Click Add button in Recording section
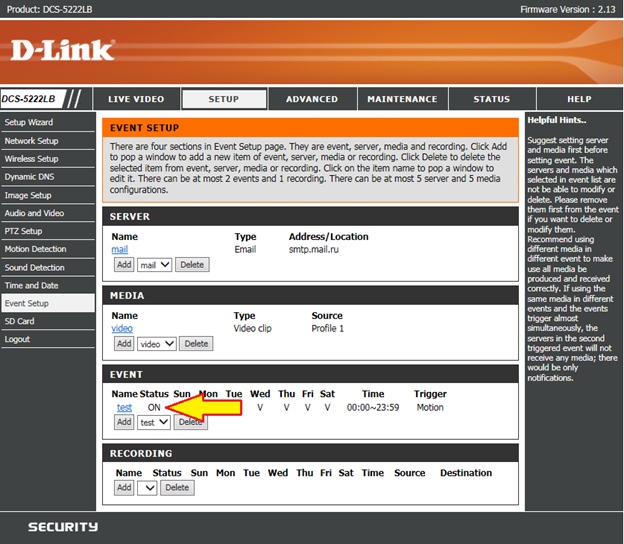The width and height of the screenshot is (624, 544). 123,488
